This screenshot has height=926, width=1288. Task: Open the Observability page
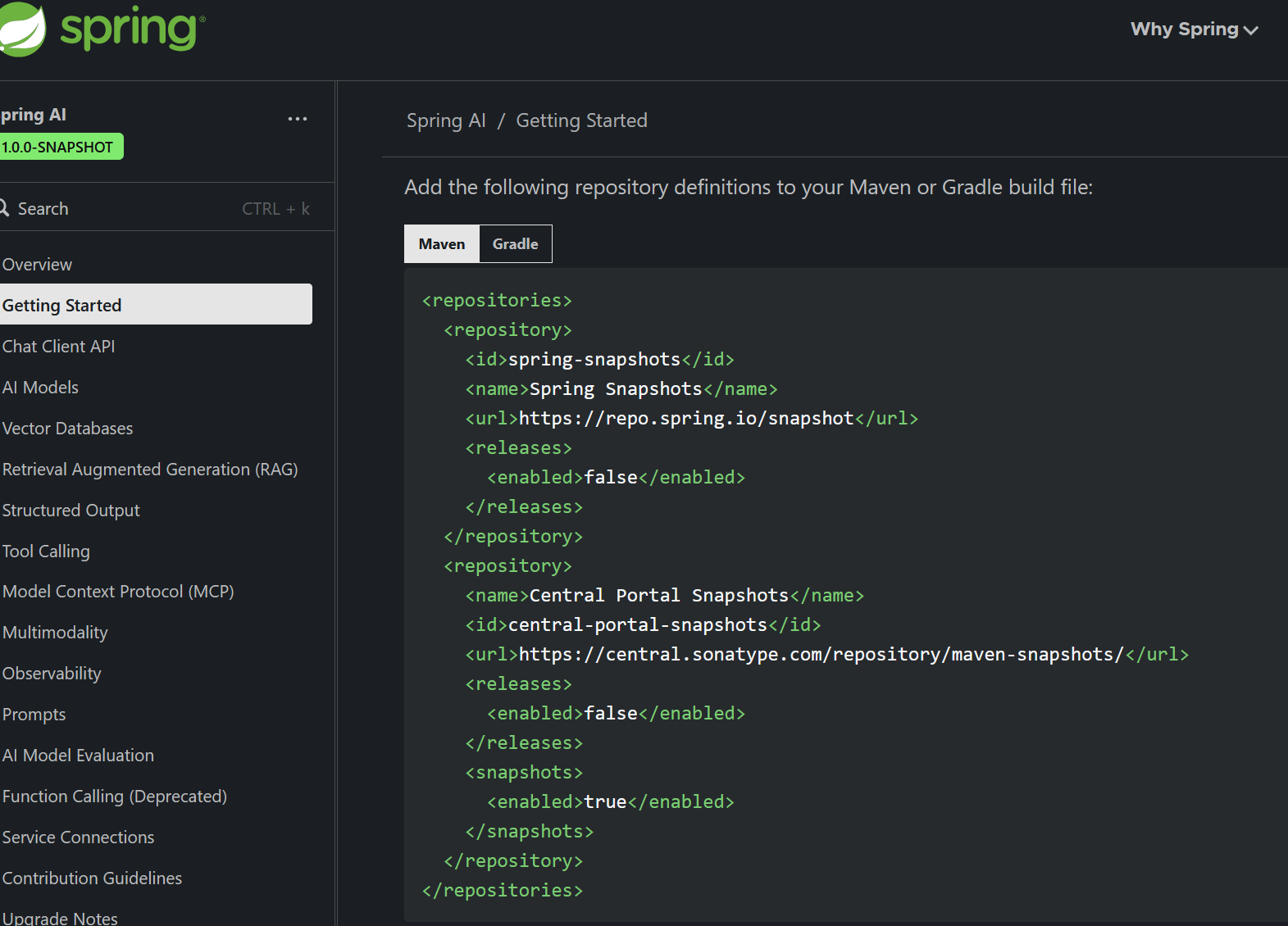tap(52, 673)
